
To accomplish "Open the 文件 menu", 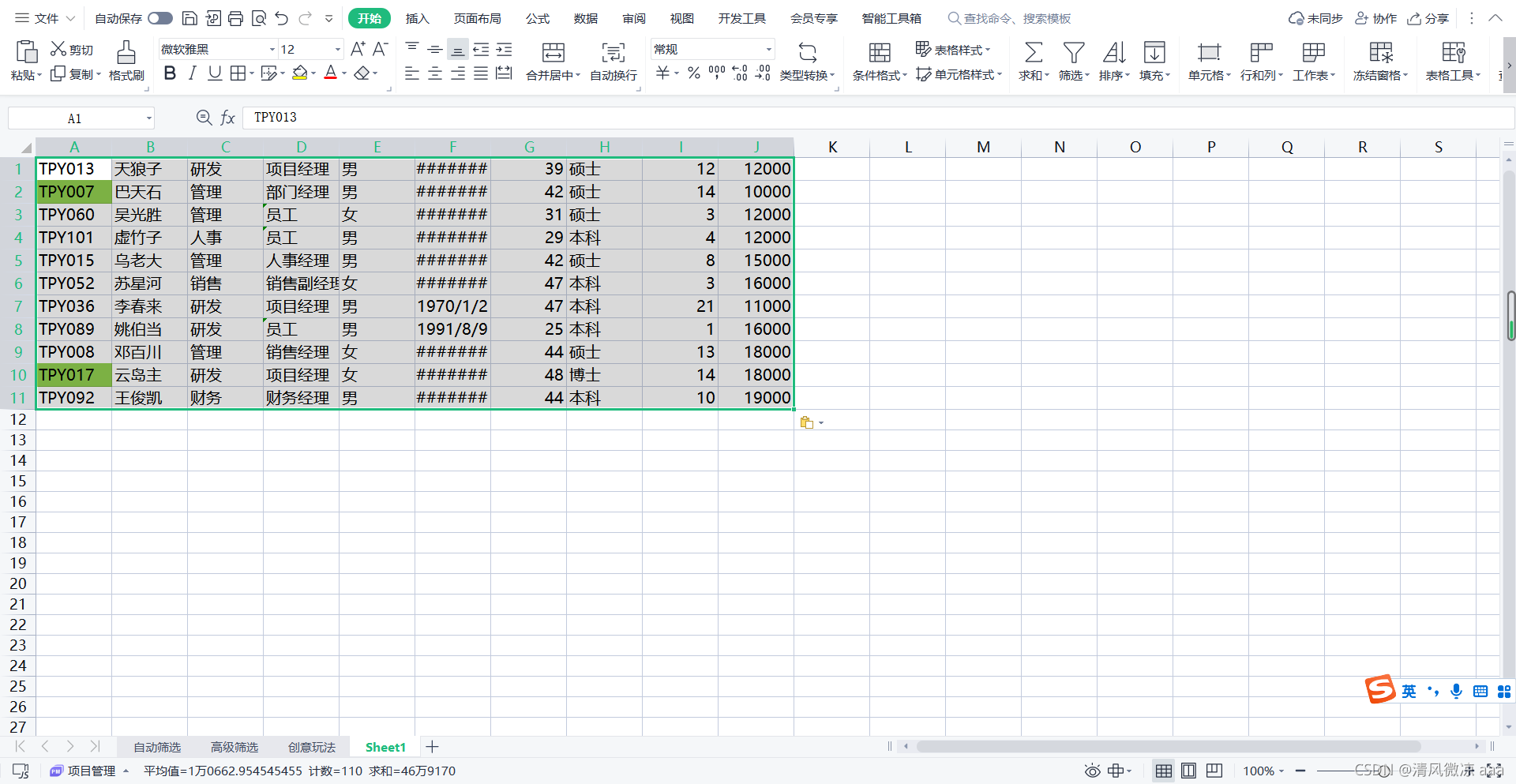I will [x=46, y=18].
